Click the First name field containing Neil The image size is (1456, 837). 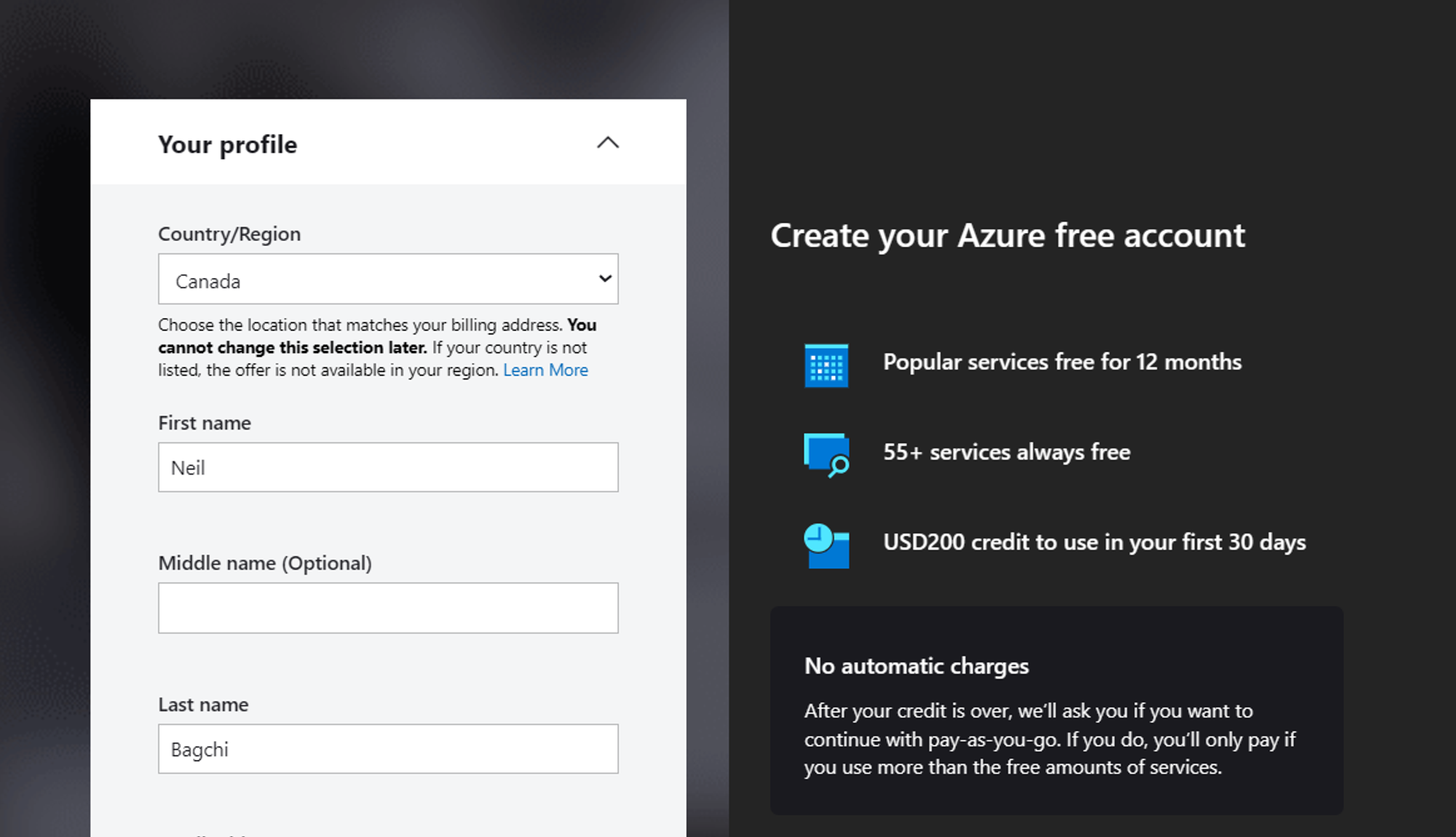(x=388, y=467)
